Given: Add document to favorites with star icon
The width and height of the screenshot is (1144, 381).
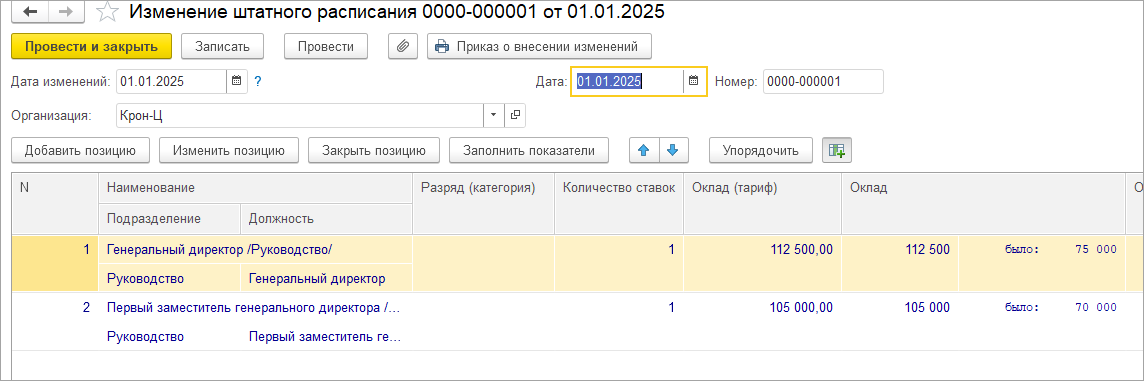Looking at the screenshot, I should [x=108, y=12].
